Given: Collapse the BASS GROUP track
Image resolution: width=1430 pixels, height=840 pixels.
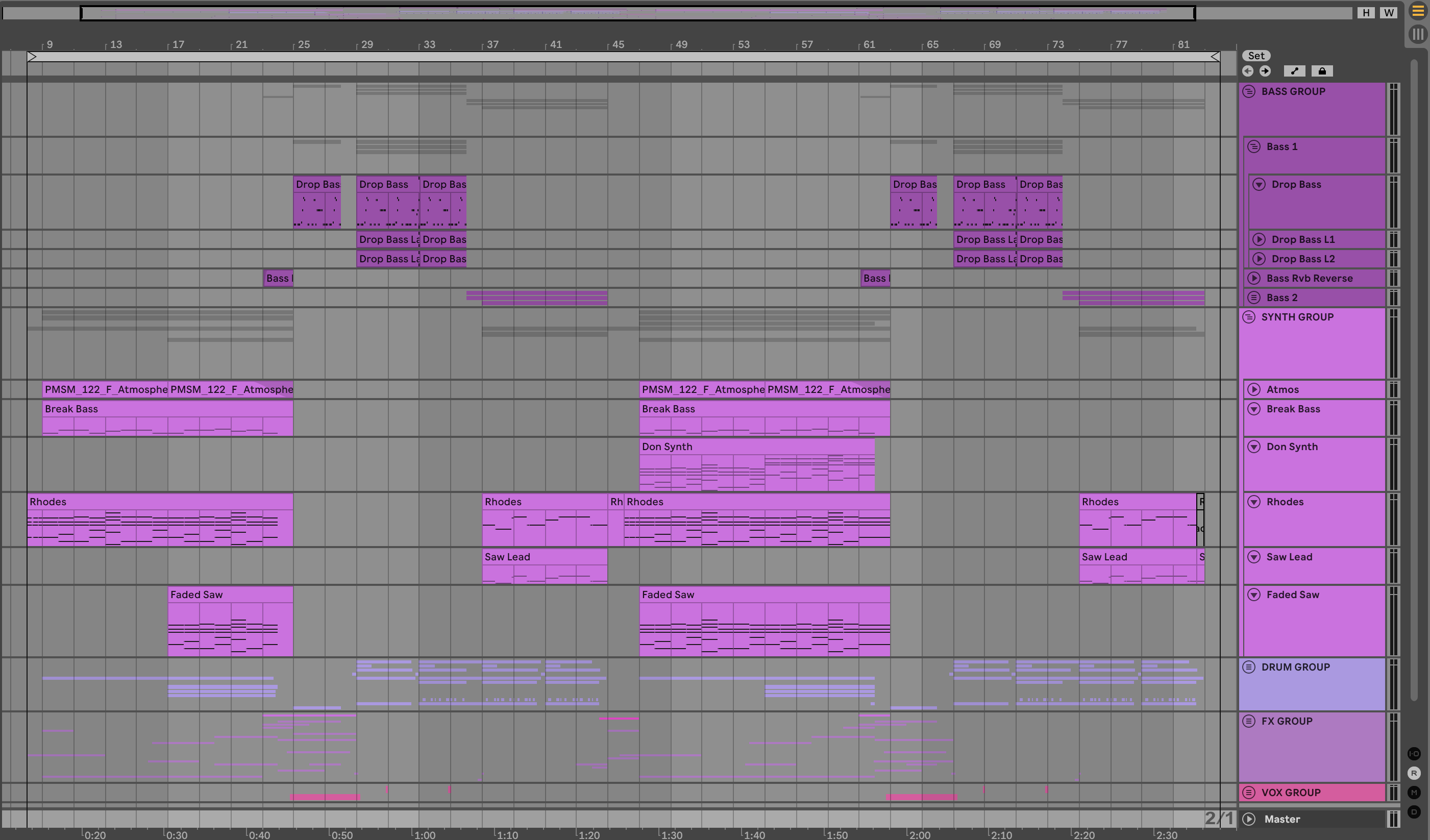Looking at the screenshot, I should pyautogui.click(x=1249, y=91).
